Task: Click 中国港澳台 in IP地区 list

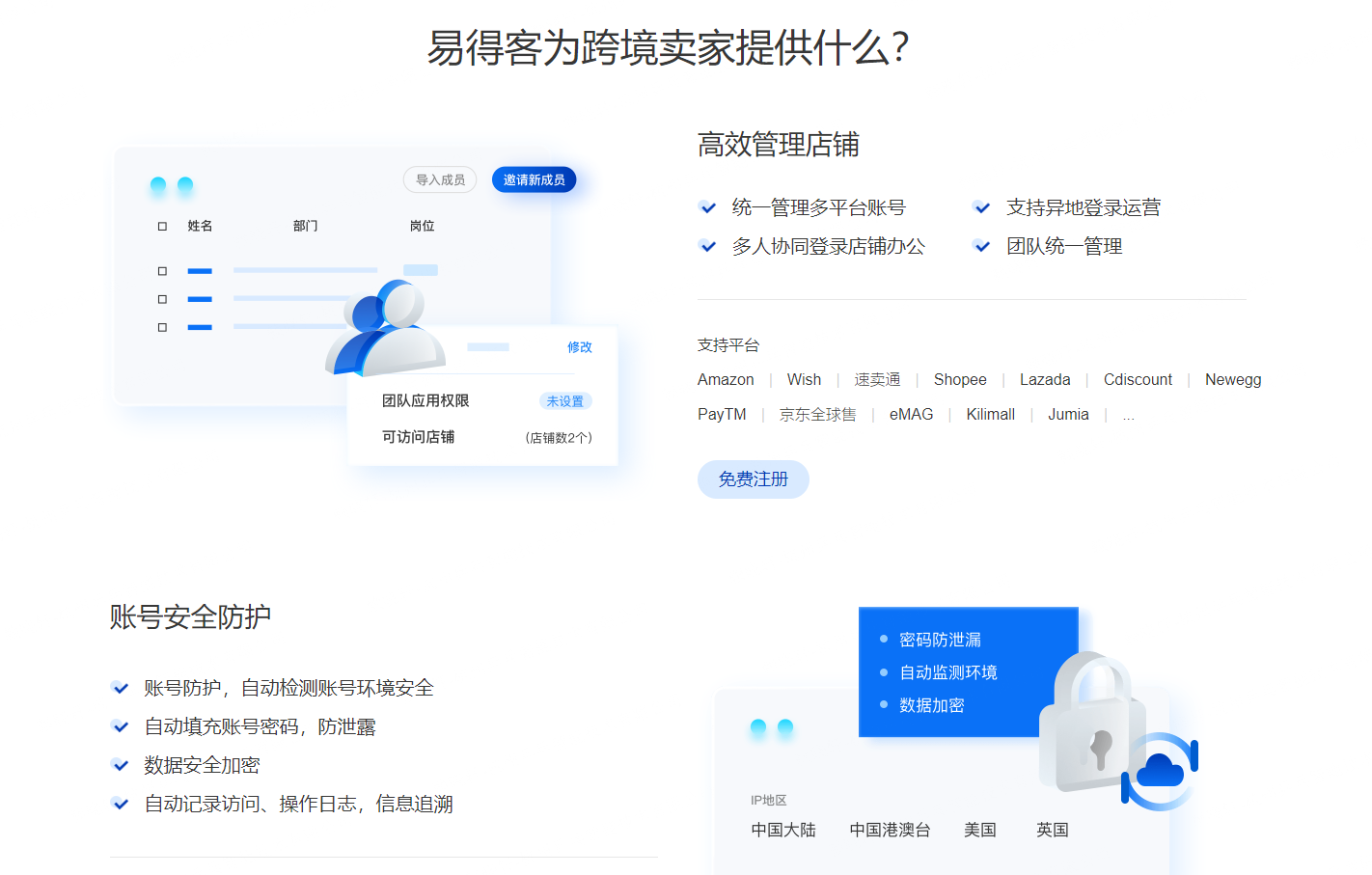Action: pyautogui.click(x=890, y=830)
